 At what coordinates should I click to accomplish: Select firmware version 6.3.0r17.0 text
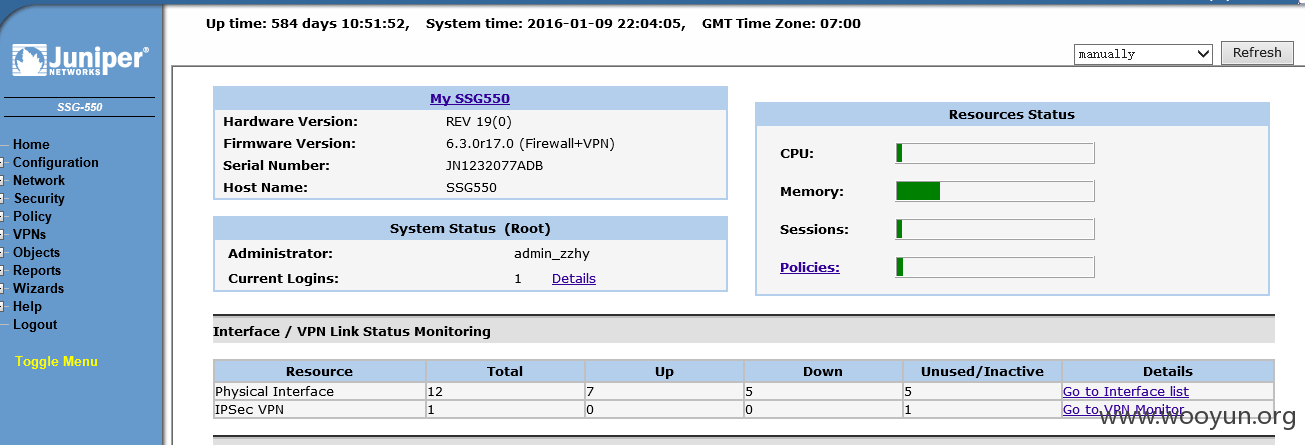point(530,143)
